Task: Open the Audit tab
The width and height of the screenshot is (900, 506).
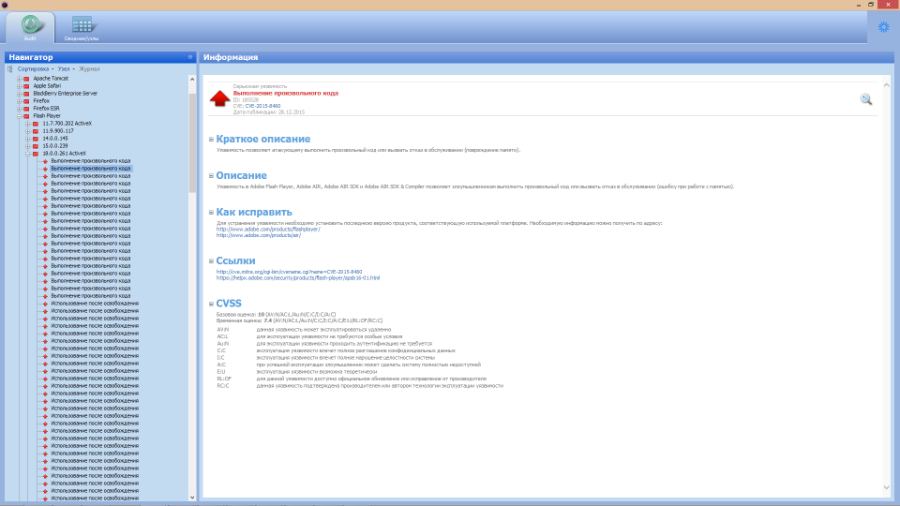Action: coord(30,28)
